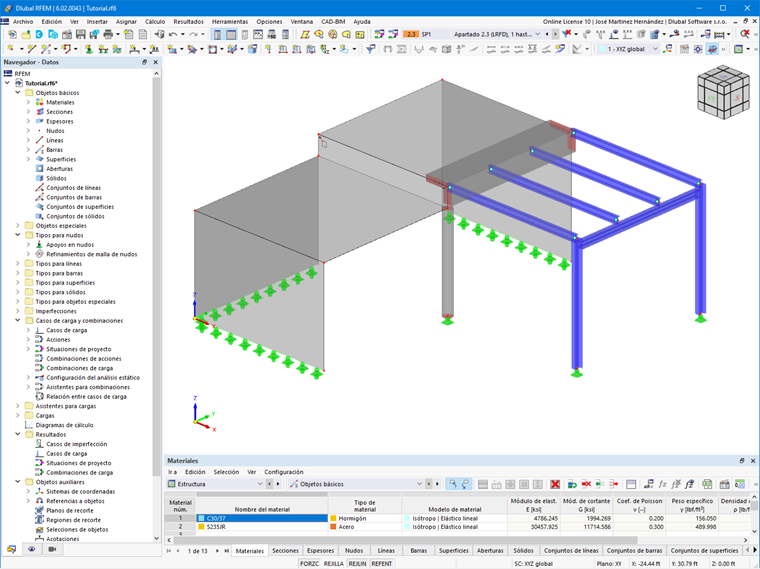Click the new node star icon

tap(11, 49)
